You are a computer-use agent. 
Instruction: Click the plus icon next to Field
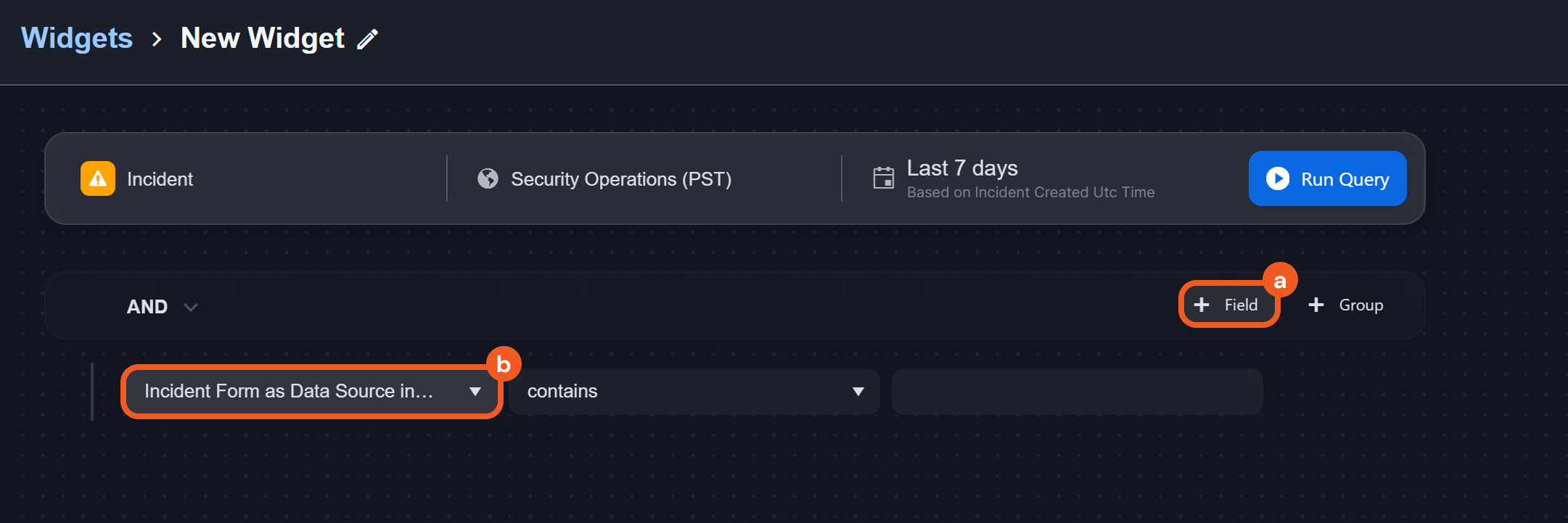(x=1202, y=305)
